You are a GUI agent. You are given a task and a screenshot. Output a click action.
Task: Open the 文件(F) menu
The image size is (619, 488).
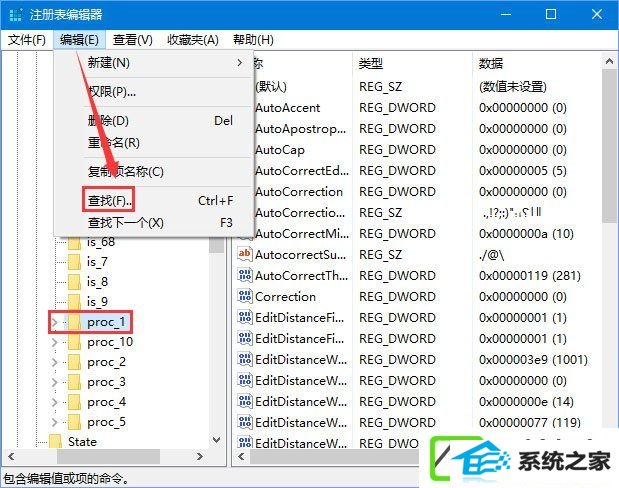(27, 40)
